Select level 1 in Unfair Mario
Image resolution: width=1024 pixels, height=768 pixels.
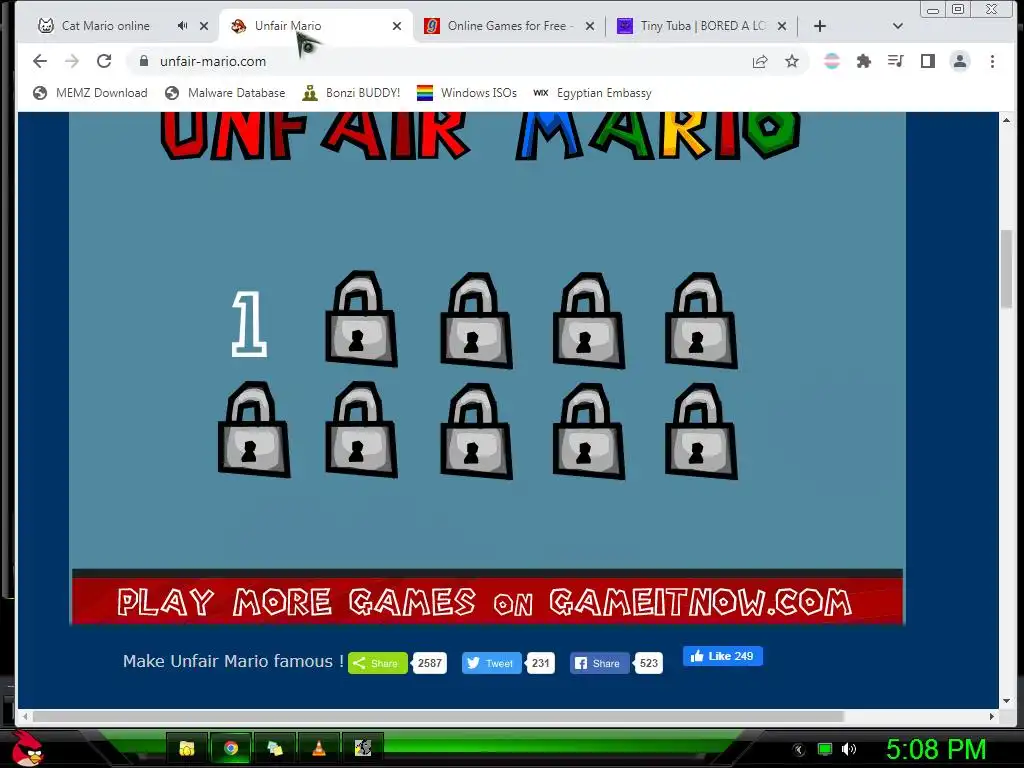click(x=249, y=324)
